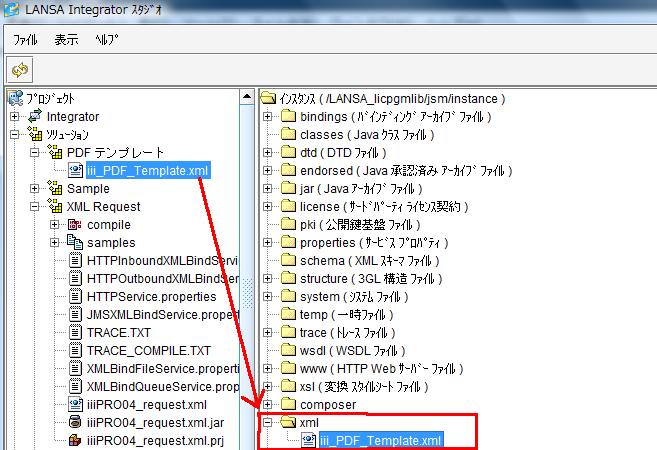Click the project pane scroll-up arrow
Viewport: 657px width, 450px height.
(x=247, y=97)
